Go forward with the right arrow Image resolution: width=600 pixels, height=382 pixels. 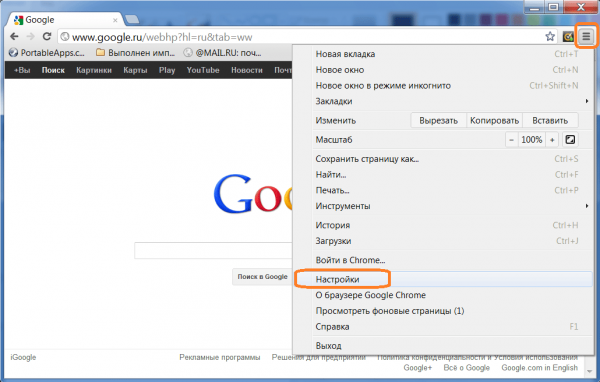30,36
